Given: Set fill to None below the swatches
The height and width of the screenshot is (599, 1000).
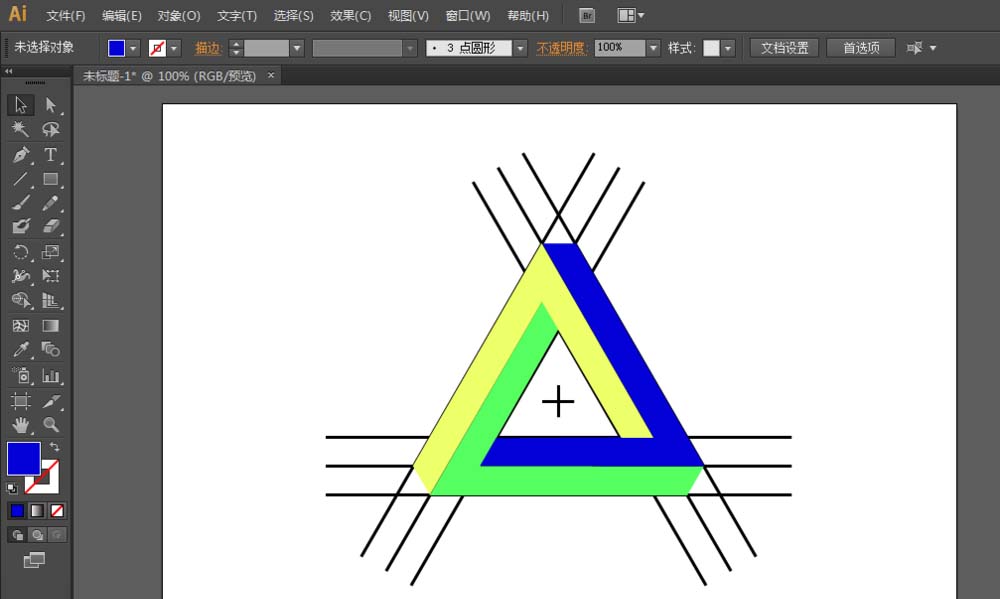Looking at the screenshot, I should (x=55, y=510).
